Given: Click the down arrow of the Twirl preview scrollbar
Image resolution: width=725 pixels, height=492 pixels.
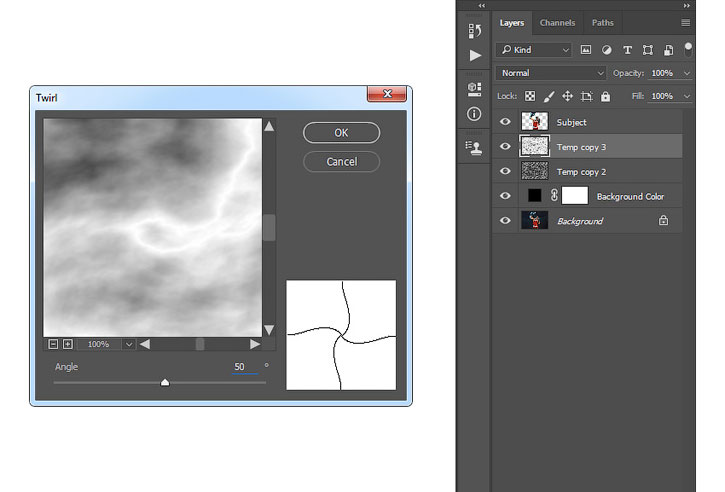Looking at the screenshot, I should (x=269, y=330).
